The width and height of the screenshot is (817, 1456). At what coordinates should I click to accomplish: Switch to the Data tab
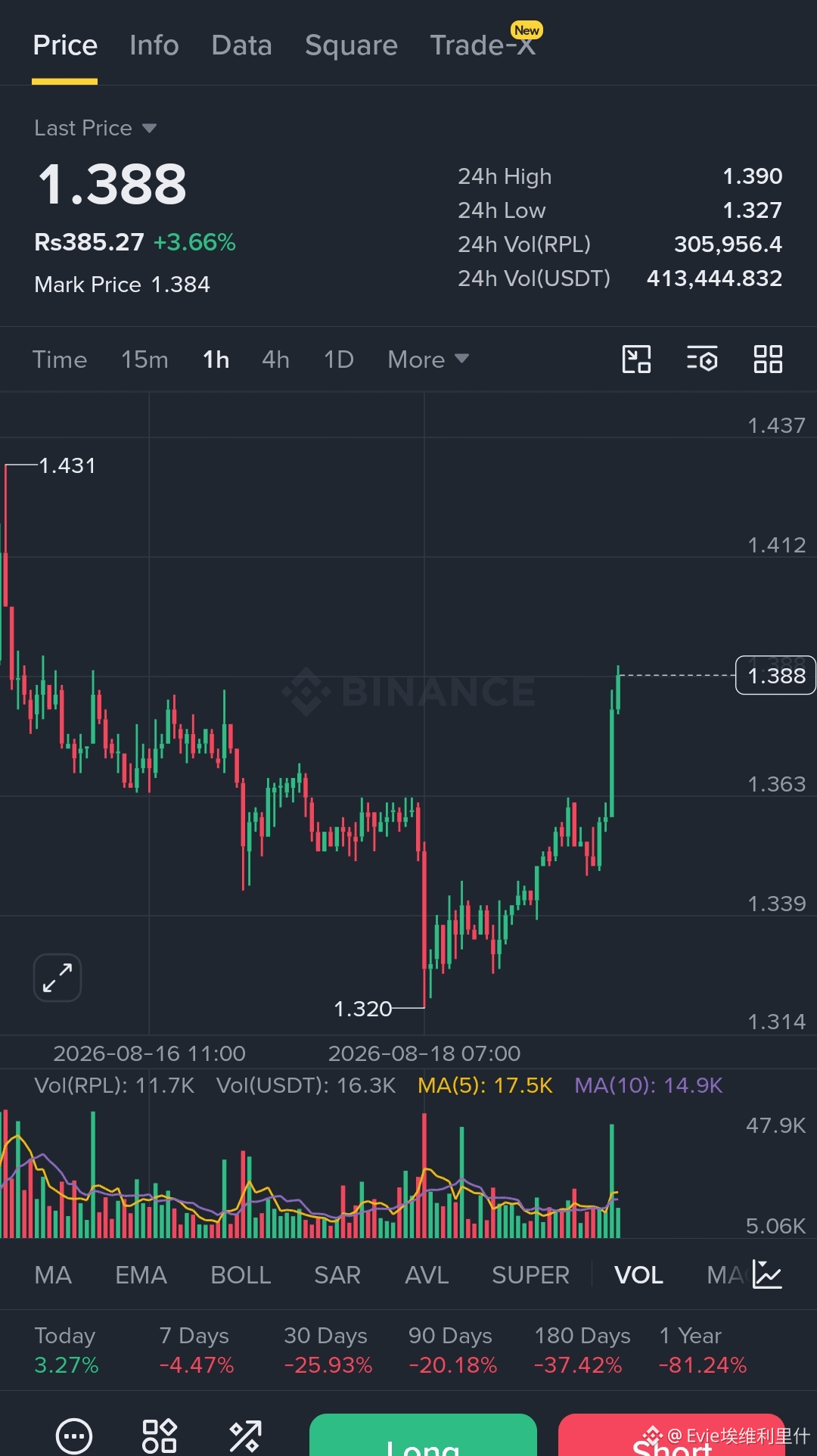241,45
